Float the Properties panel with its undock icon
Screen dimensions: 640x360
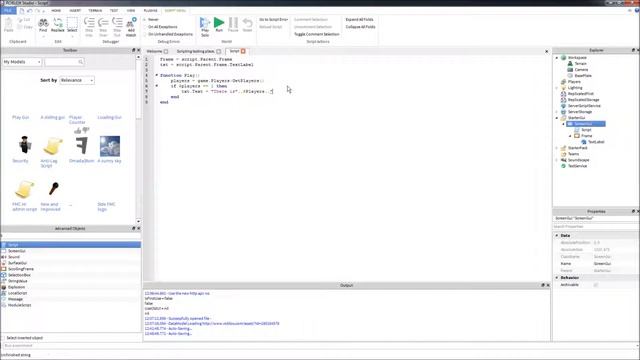pyautogui.click(x=633, y=211)
